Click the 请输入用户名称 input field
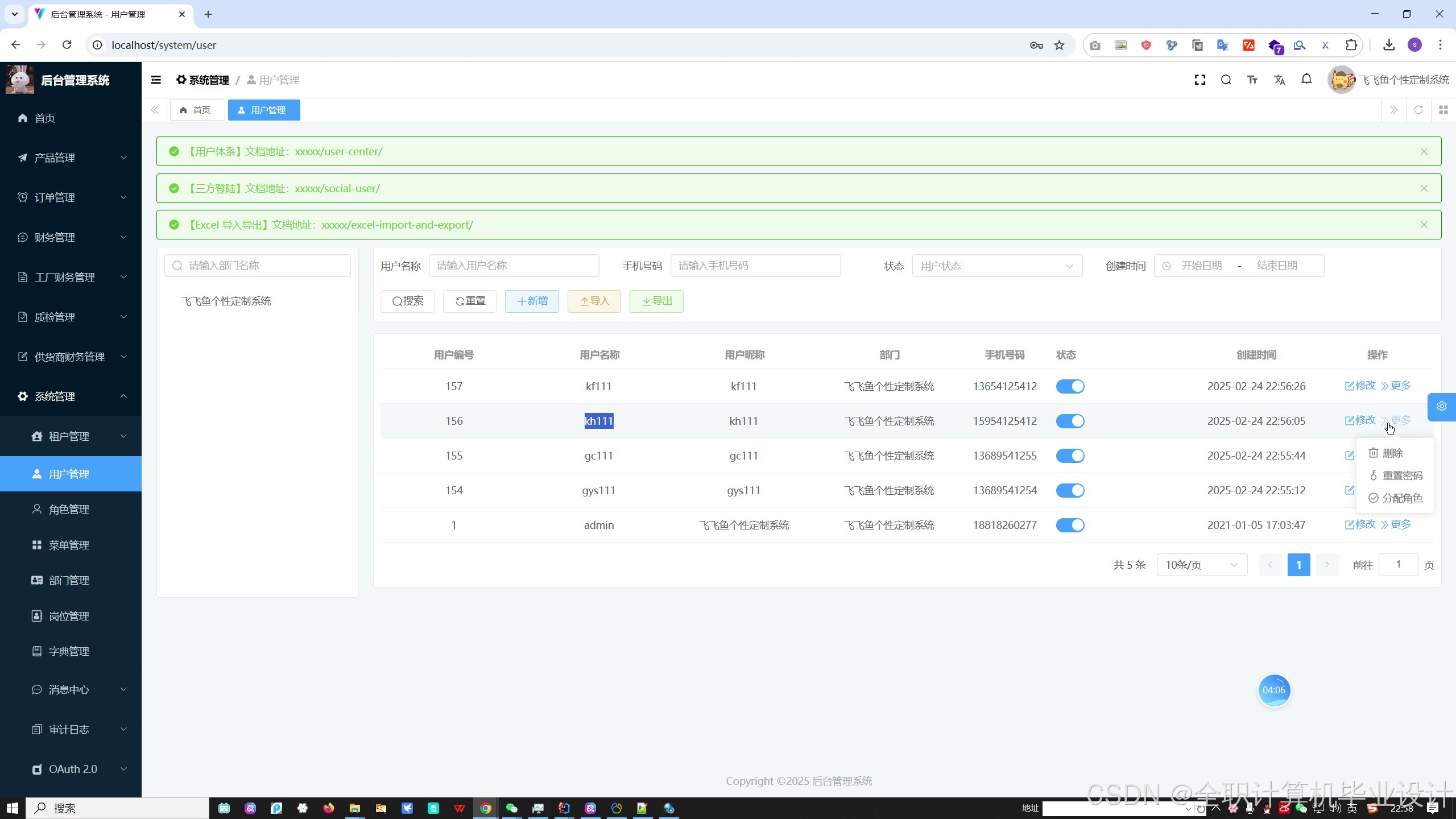The image size is (1456, 819). click(514, 266)
